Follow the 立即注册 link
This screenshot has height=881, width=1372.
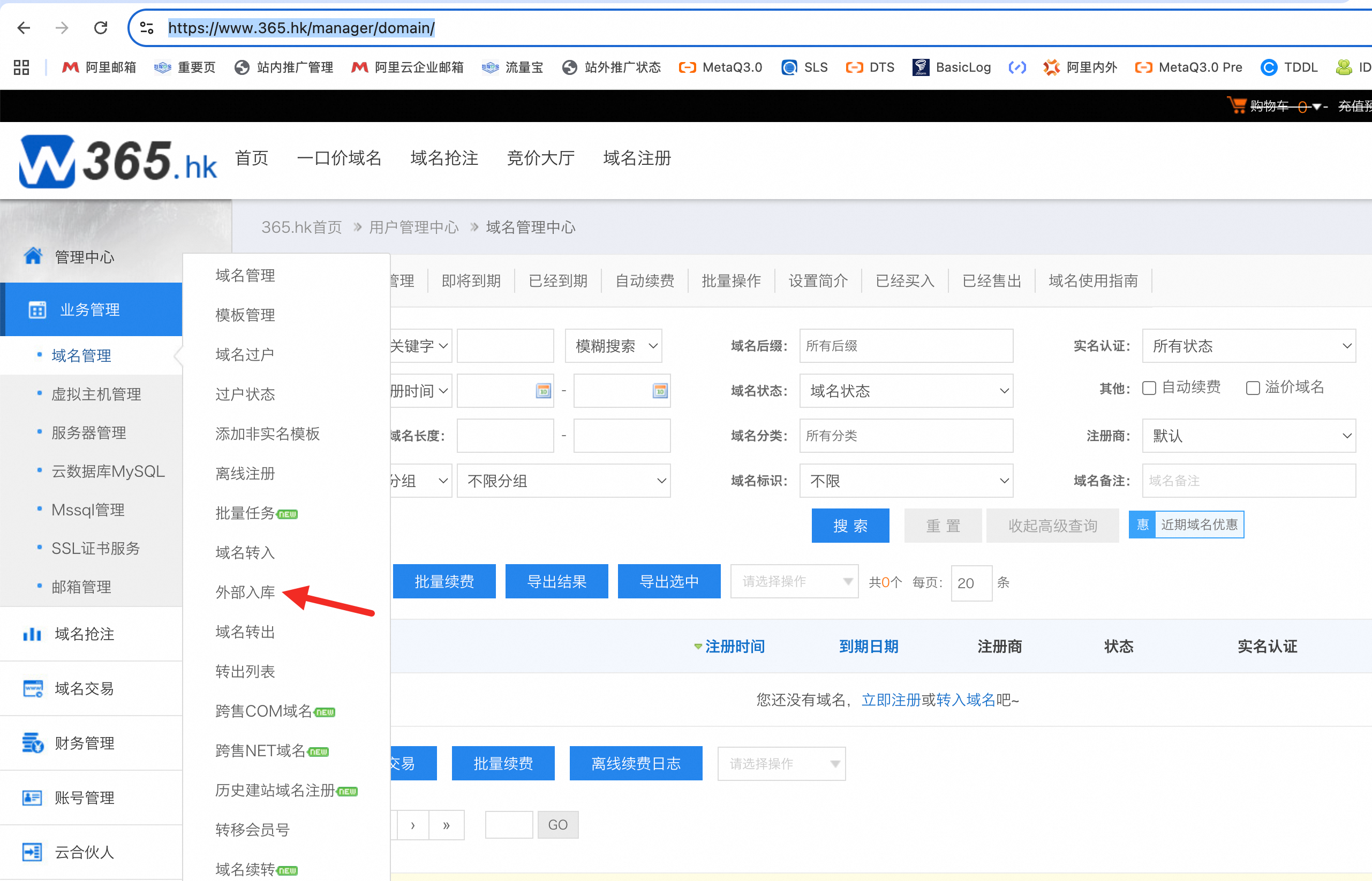(891, 700)
